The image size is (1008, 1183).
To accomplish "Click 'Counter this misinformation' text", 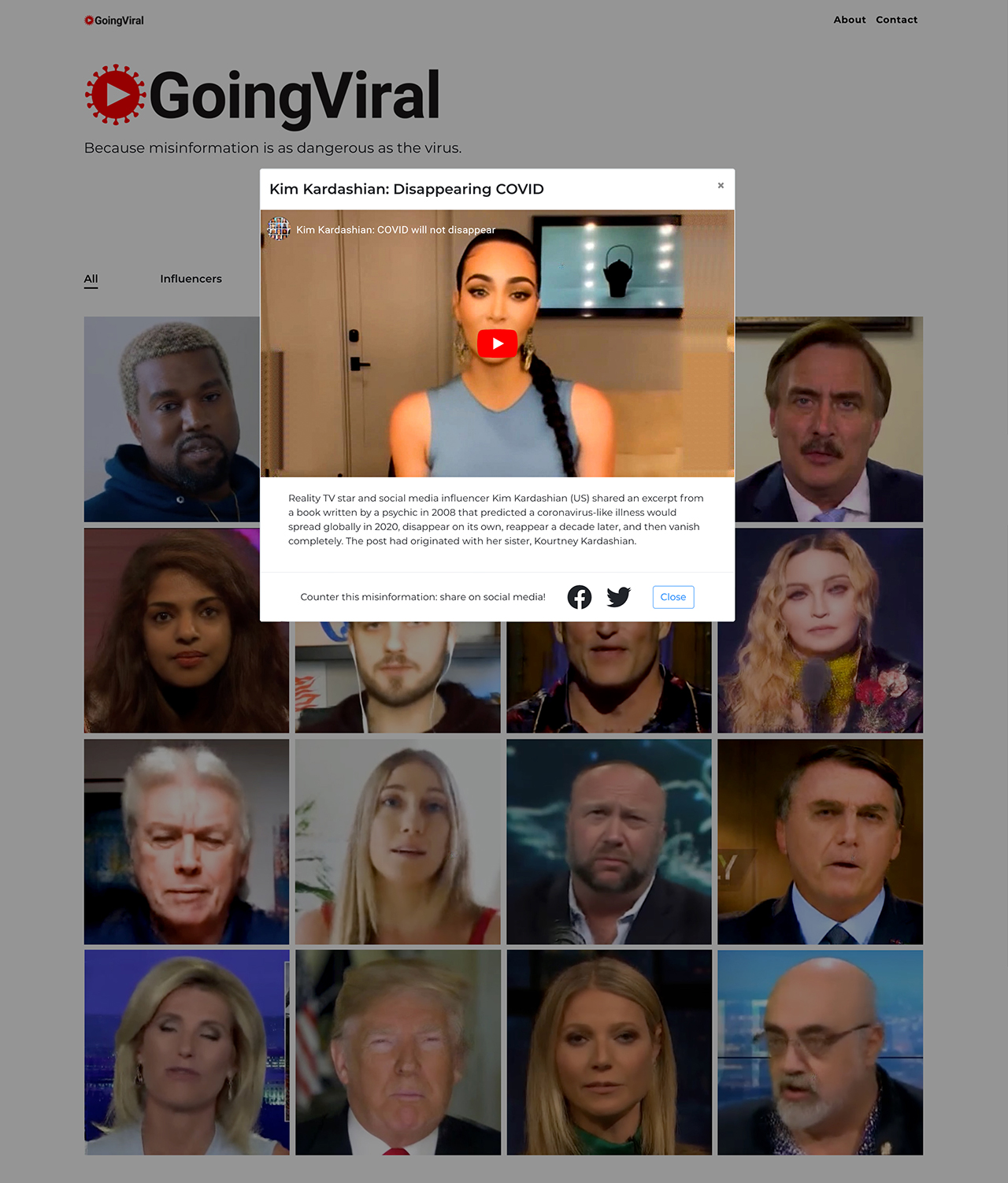I will point(423,597).
